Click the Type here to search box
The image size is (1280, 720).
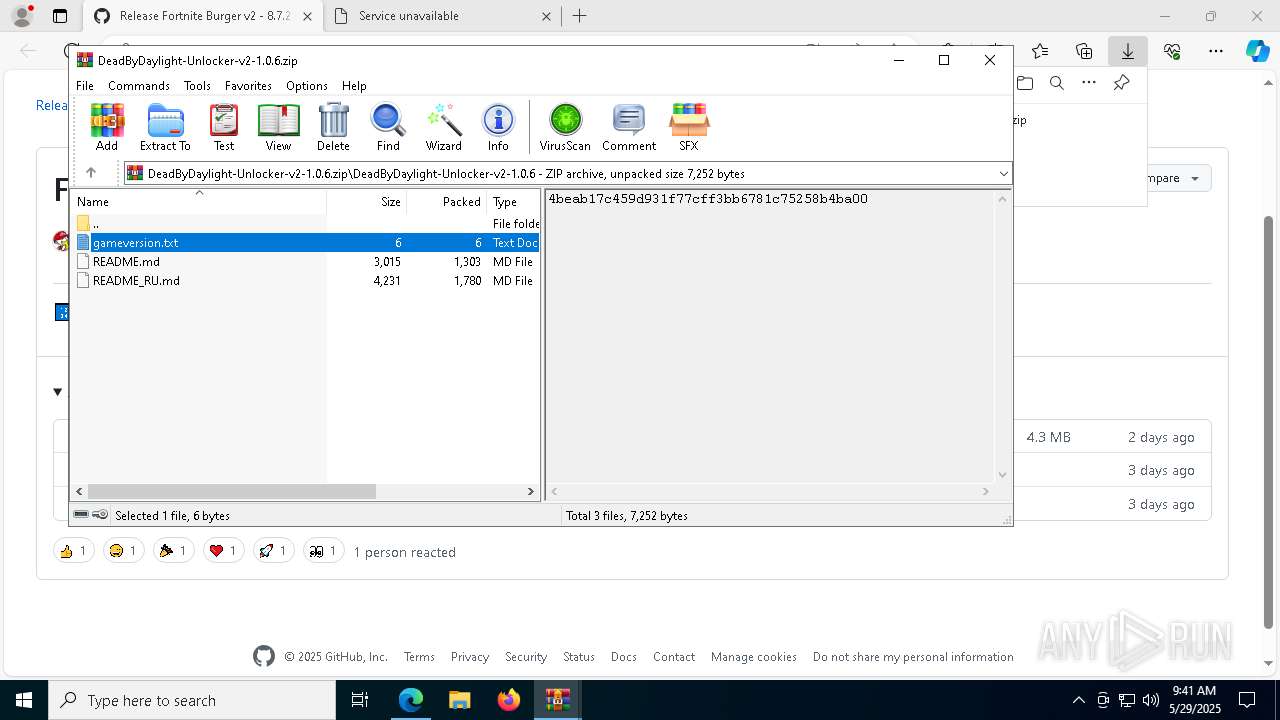191,700
